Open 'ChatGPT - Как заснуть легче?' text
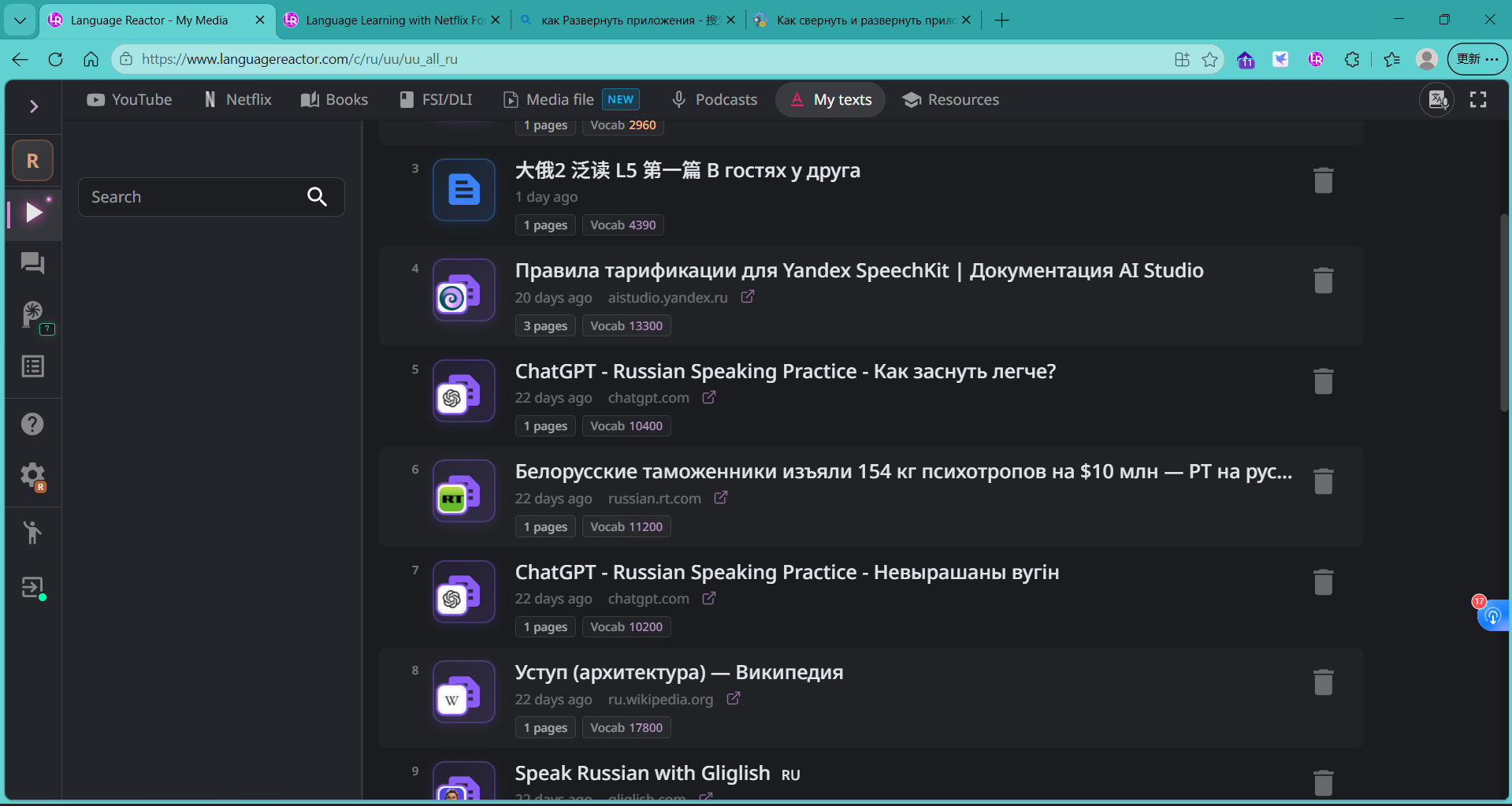Image resolution: width=1512 pixels, height=806 pixels. [786, 371]
